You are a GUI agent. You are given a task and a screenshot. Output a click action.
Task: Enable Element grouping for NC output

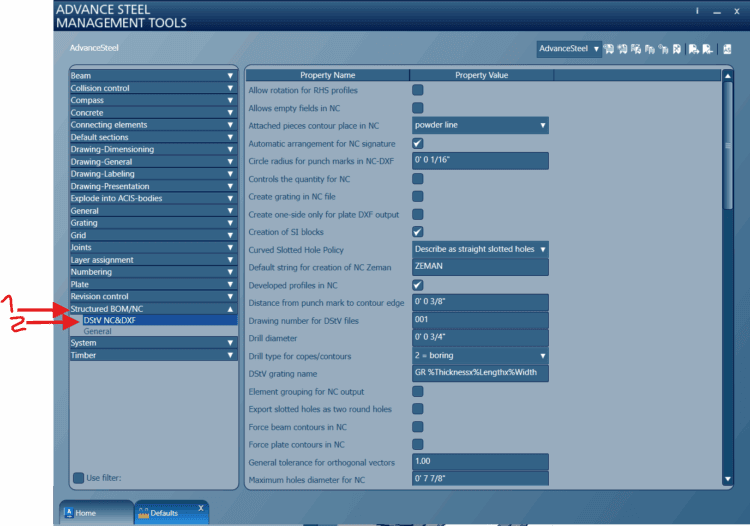[x=418, y=391]
